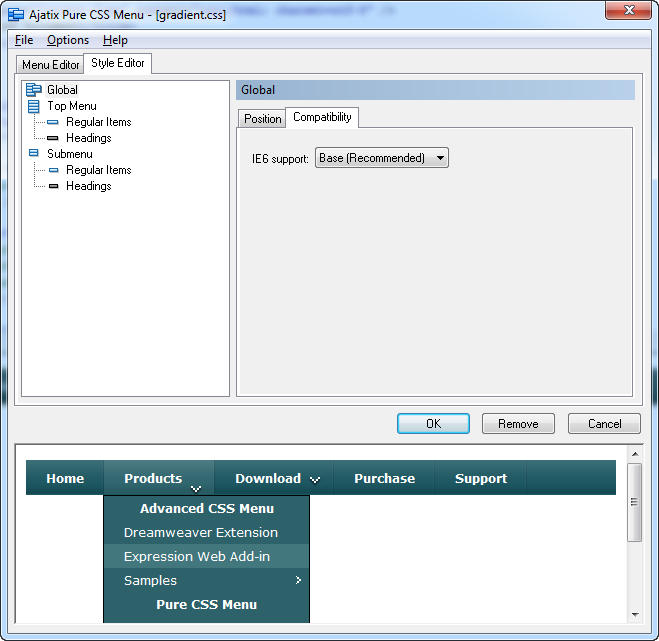Click the Ajatix app icon in title bar
659x641 pixels.
coord(16,15)
